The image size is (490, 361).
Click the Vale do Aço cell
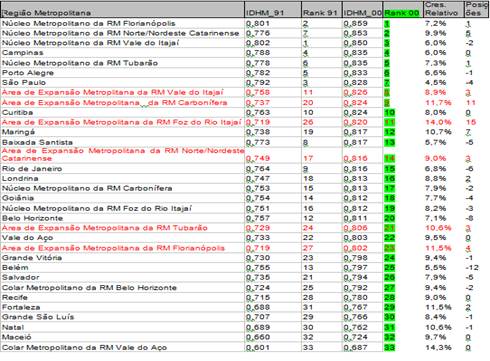click(x=123, y=238)
